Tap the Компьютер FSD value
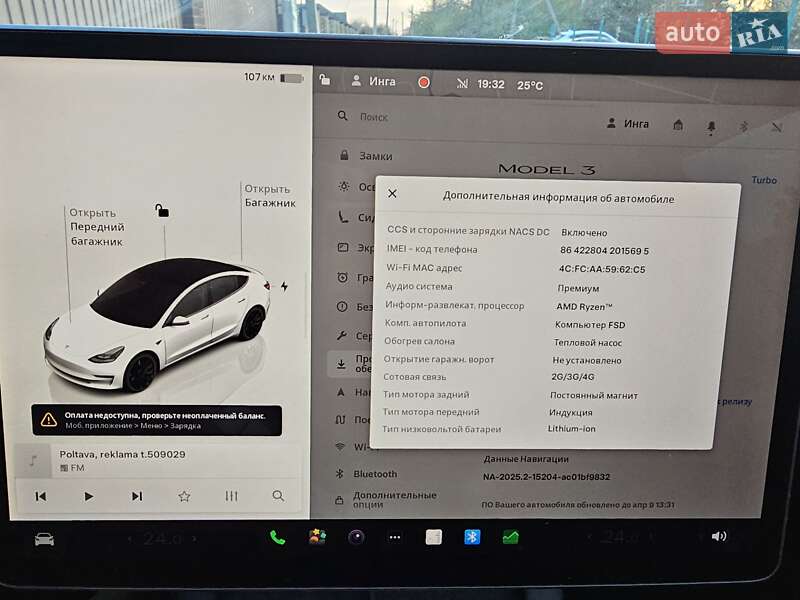Image resolution: width=800 pixels, height=600 pixels. tap(590, 324)
